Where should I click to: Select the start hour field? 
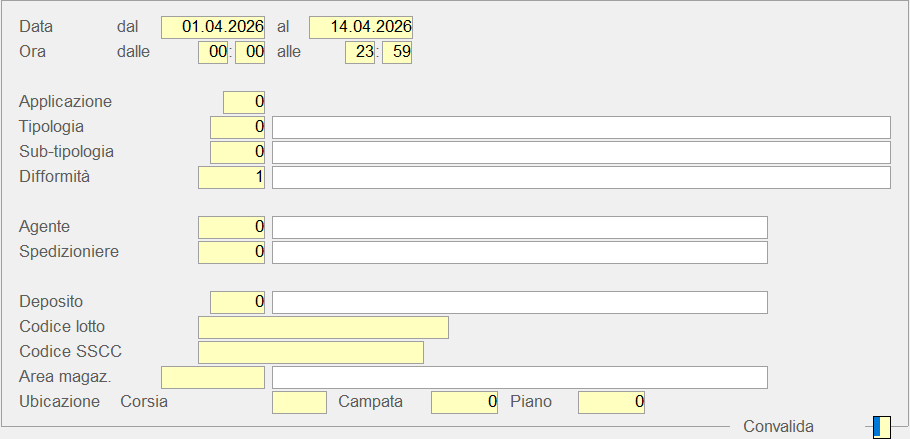[x=213, y=52]
